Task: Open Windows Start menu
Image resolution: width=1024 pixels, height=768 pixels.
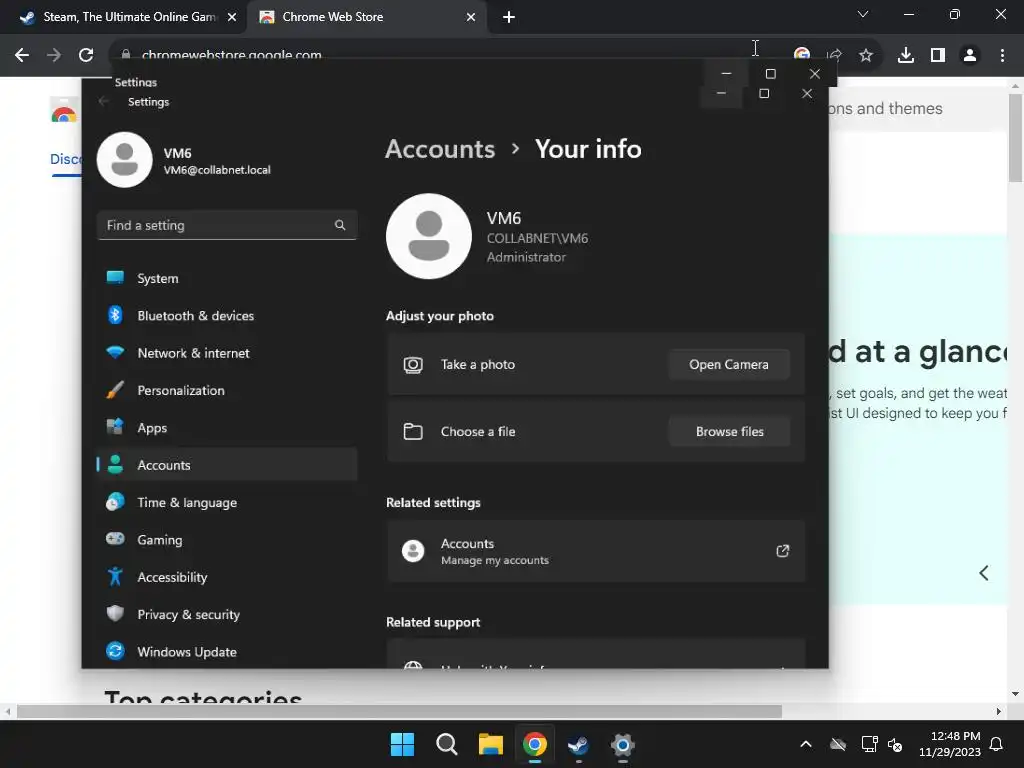Action: [x=402, y=744]
